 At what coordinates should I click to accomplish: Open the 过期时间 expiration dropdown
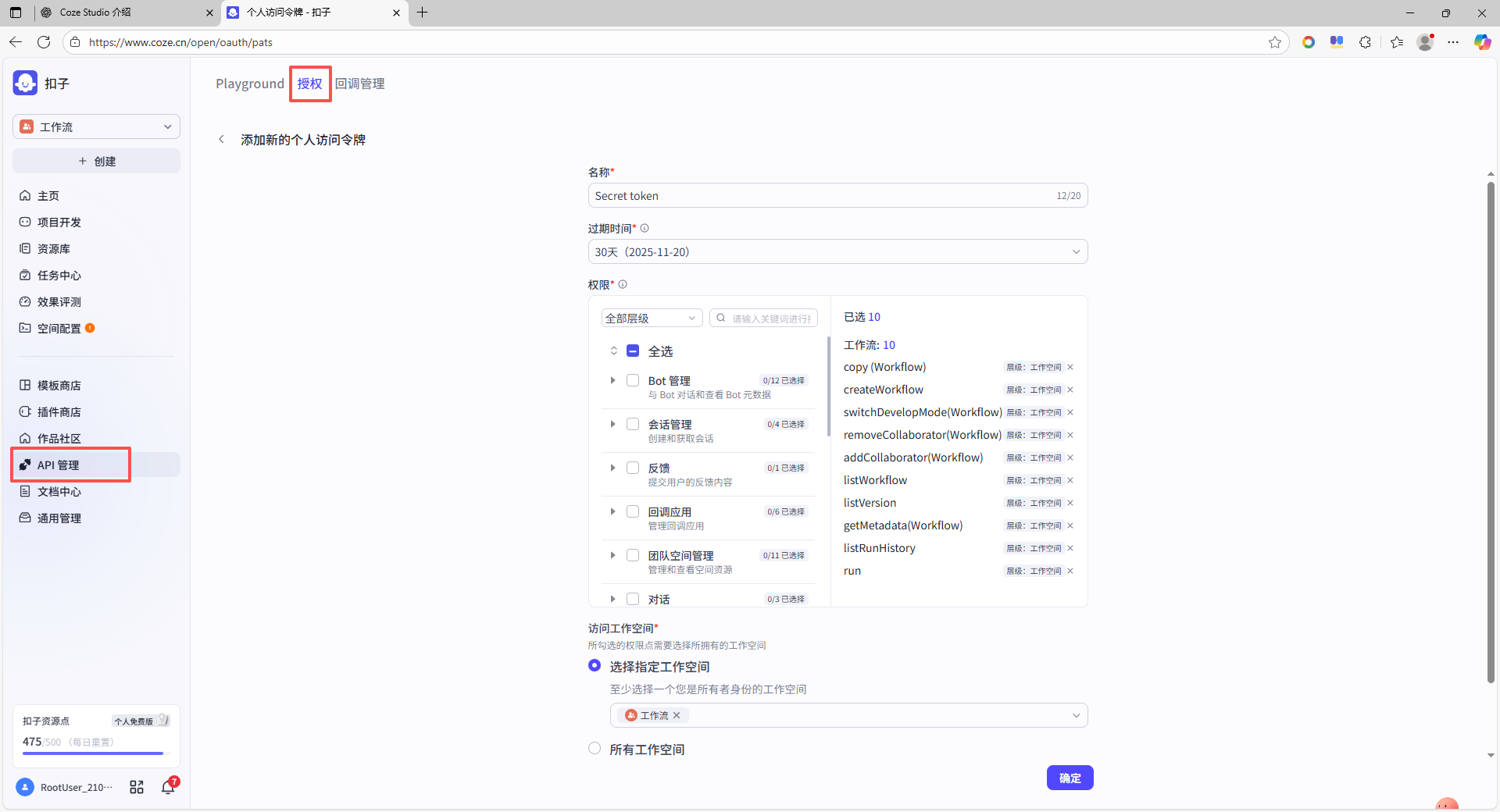coord(837,252)
